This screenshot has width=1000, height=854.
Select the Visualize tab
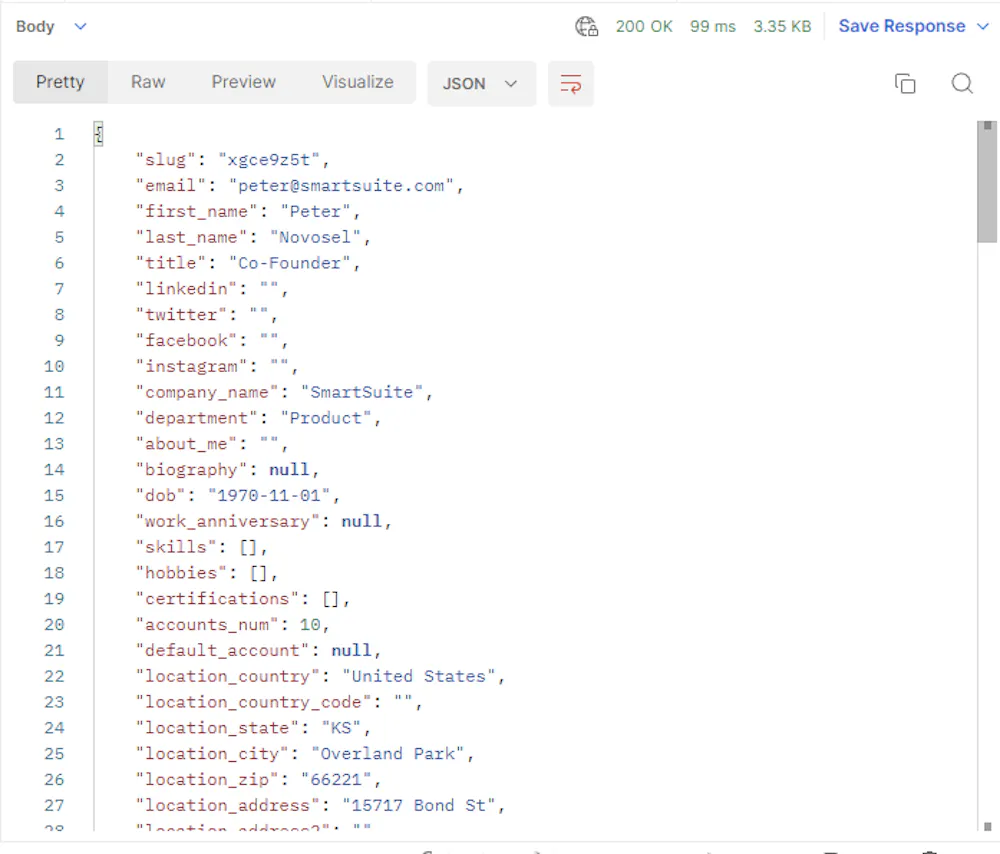pyautogui.click(x=357, y=82)
